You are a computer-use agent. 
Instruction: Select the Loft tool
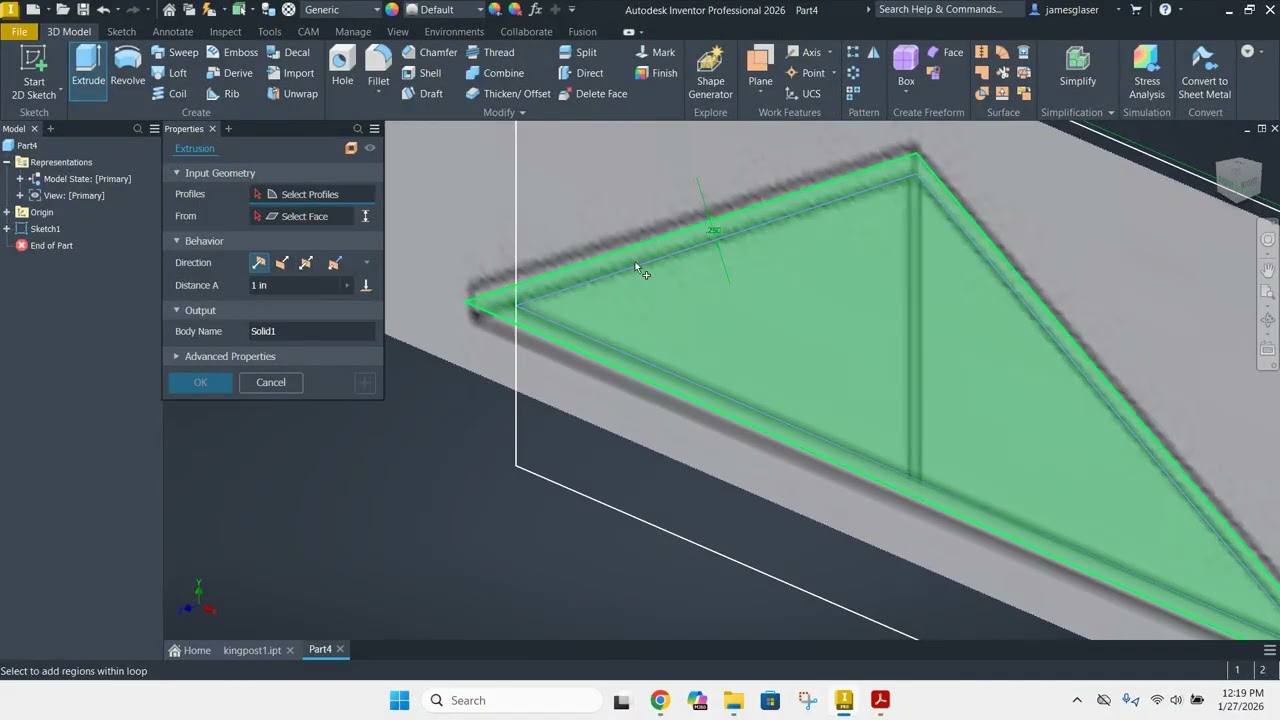(169, 73)
